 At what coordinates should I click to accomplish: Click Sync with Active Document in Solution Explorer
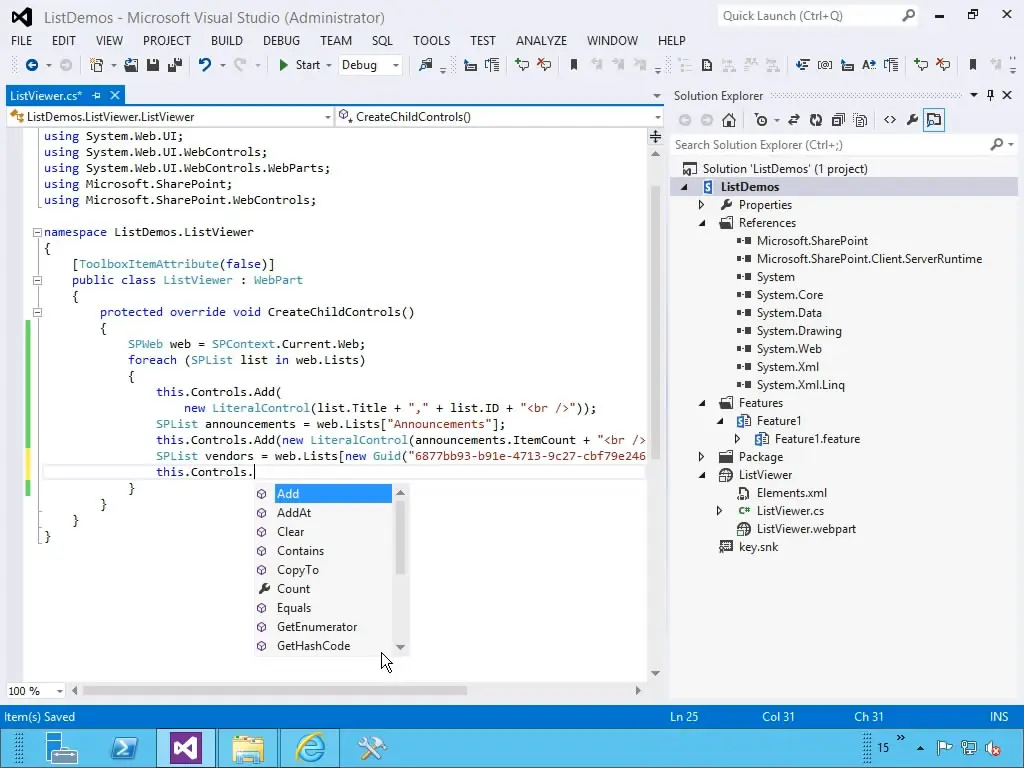pyautogui.click(x=793, y=120)
